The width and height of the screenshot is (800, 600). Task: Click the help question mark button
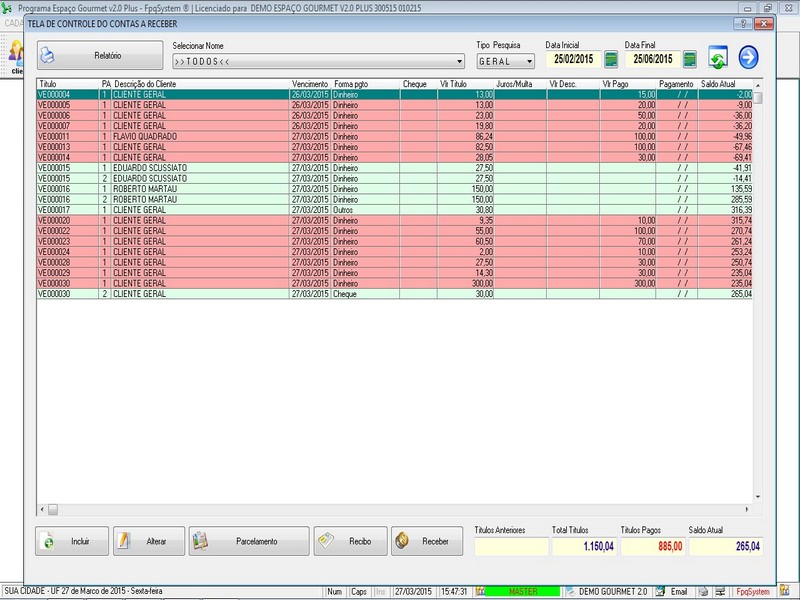[x=743, y=23]
